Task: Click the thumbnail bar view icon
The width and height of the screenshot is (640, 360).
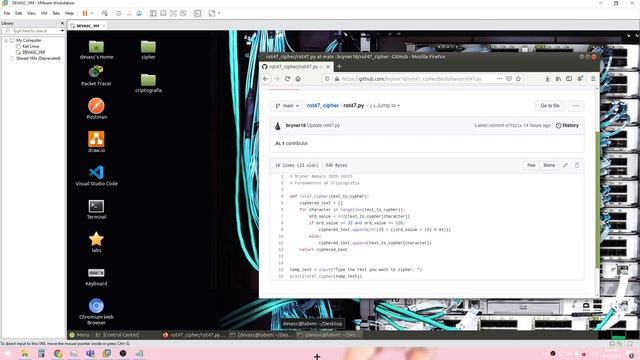Action: tap(163, 13)
